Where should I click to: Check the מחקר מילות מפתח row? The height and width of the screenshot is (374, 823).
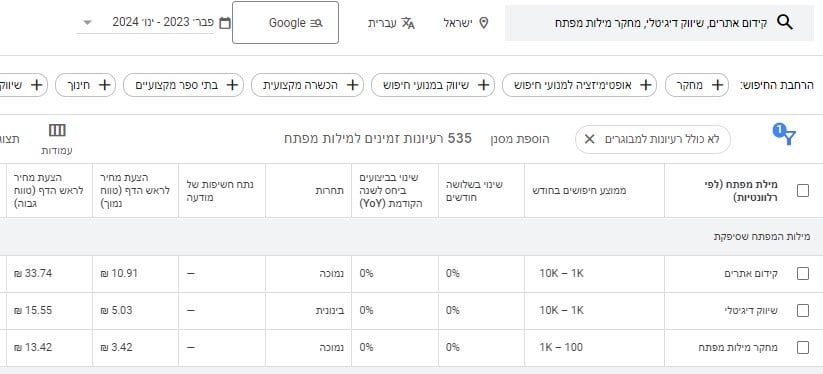pos(803,347)
